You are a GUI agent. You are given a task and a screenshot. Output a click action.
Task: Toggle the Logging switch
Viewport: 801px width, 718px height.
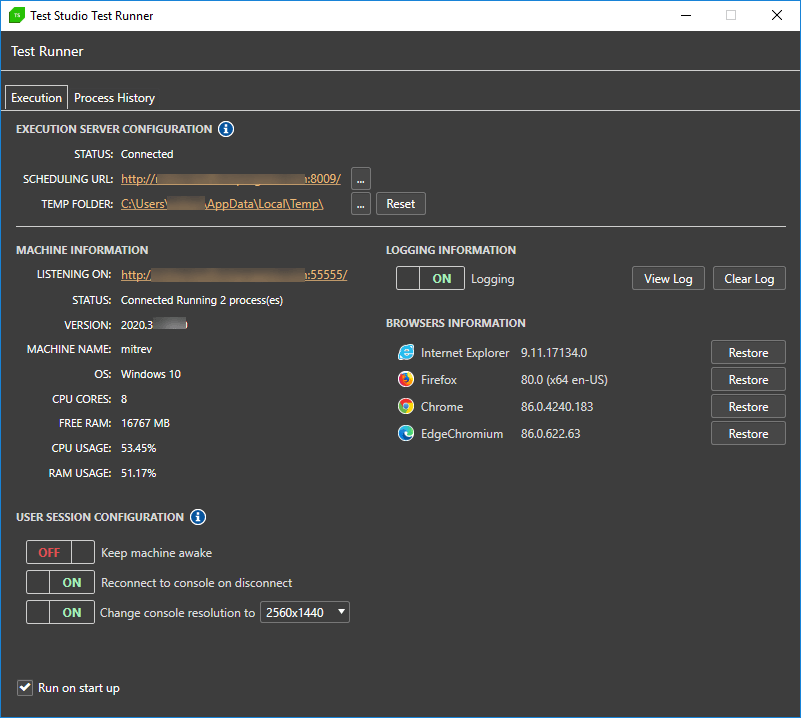click(430, 278)
